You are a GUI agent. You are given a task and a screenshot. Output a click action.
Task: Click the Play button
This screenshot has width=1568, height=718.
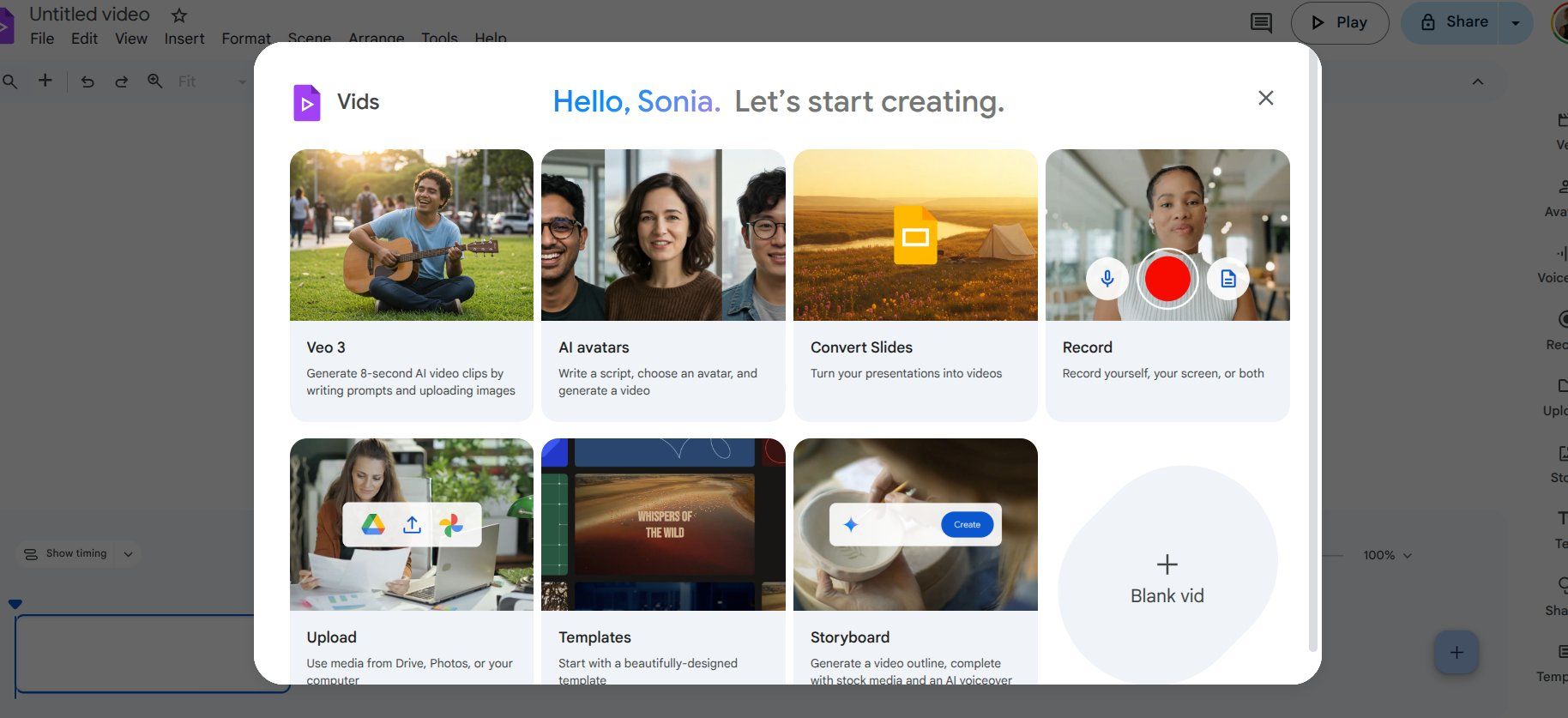coord(1339,22)
